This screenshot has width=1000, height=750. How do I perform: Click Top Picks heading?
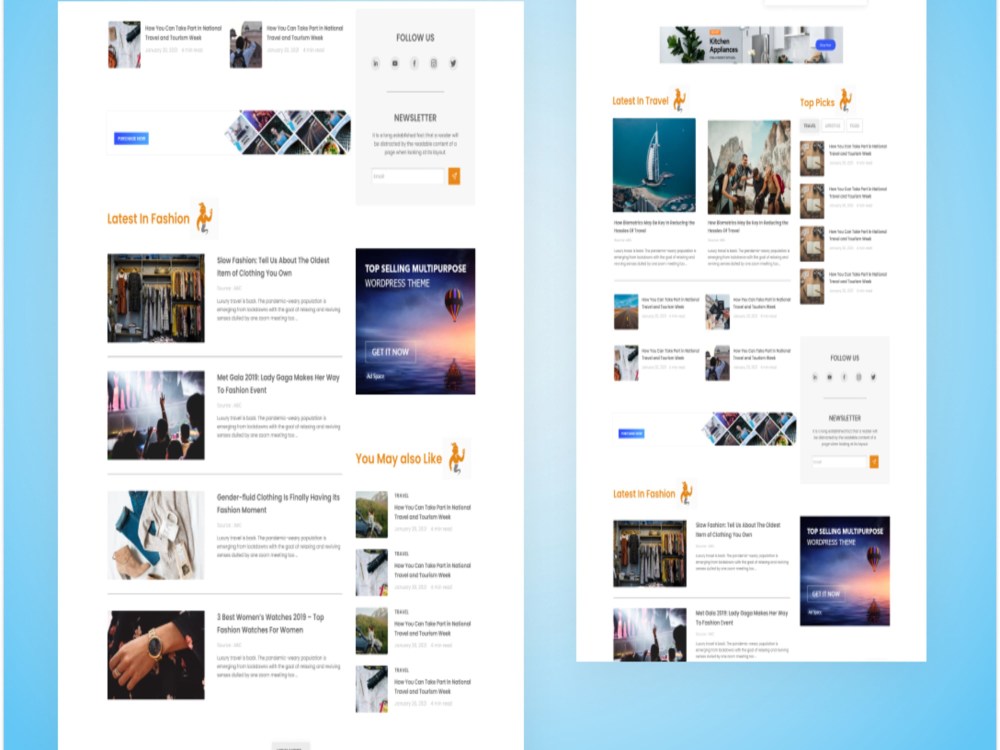[x=817, y=102]
